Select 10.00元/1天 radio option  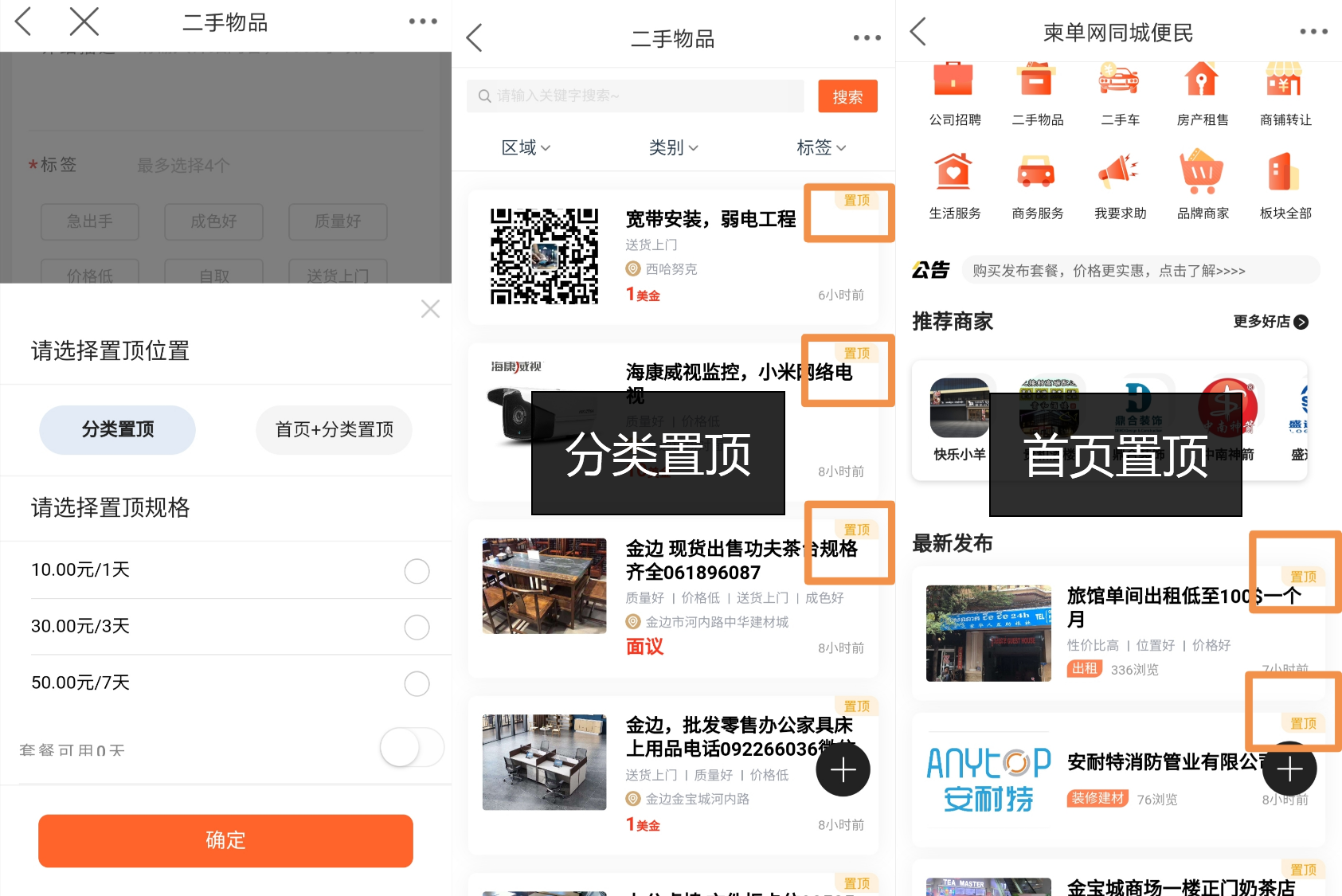[x=417, y=570]
